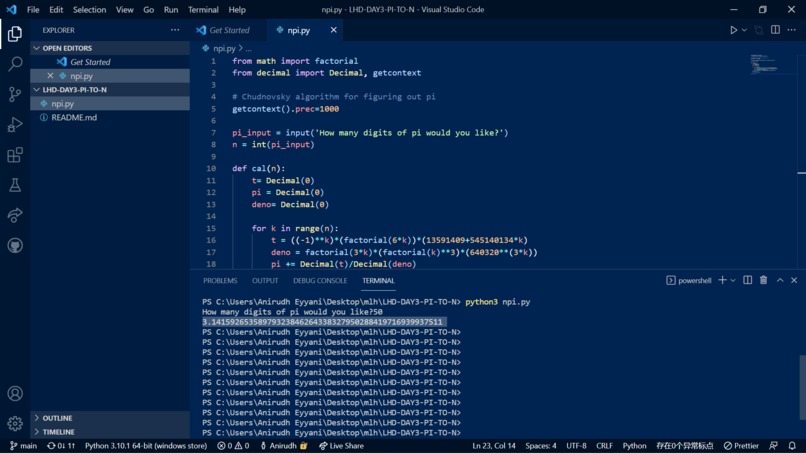Close the npi.py editor tab
Screen dimensions: 806x453
(x=334, y=30)
